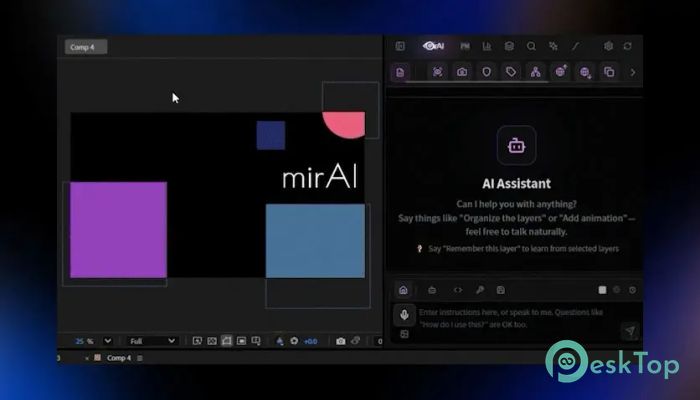Click the square panel icon left of mirAI logo

400,46
